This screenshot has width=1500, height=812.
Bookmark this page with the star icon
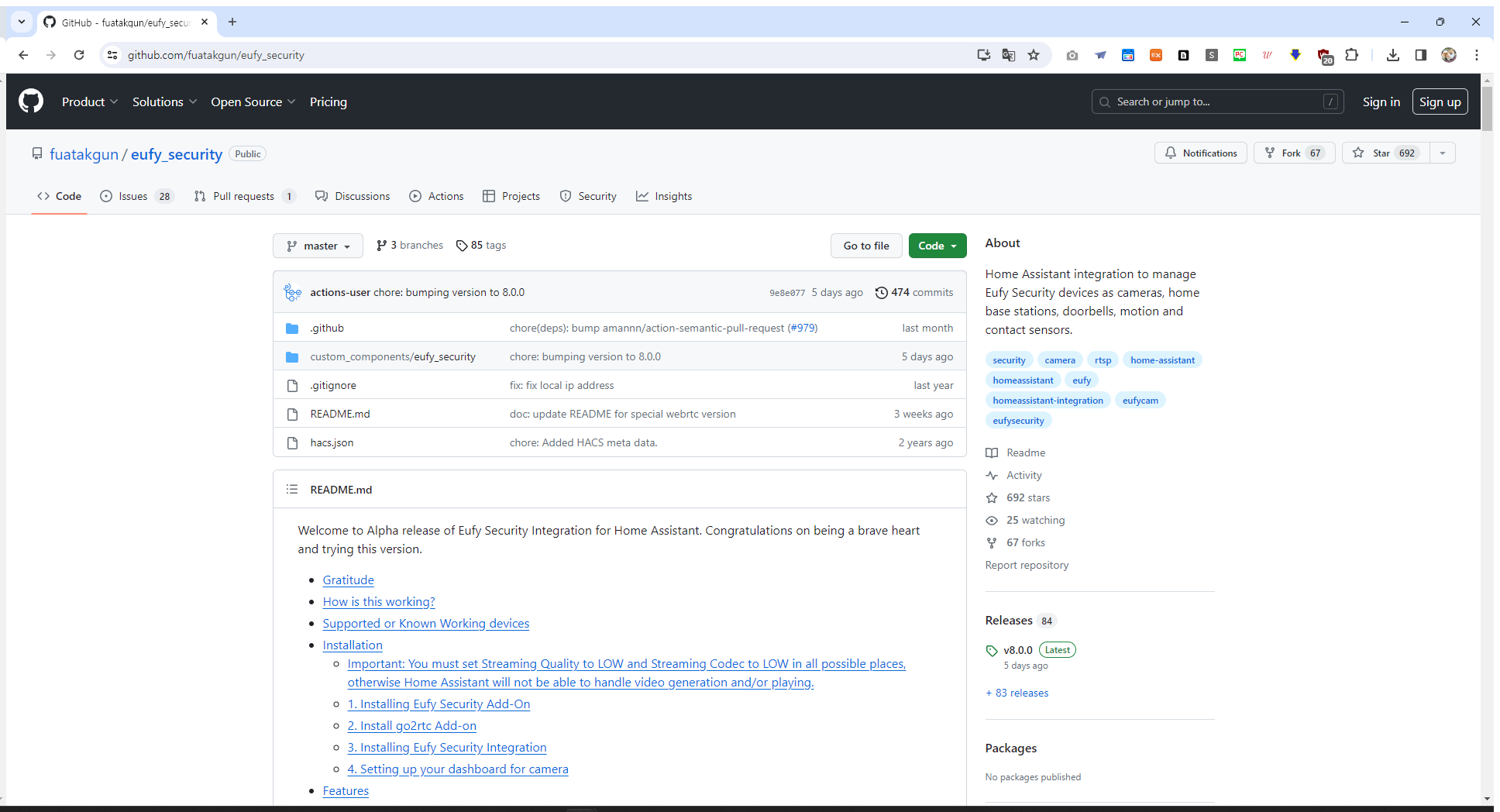coord(1034,55)
